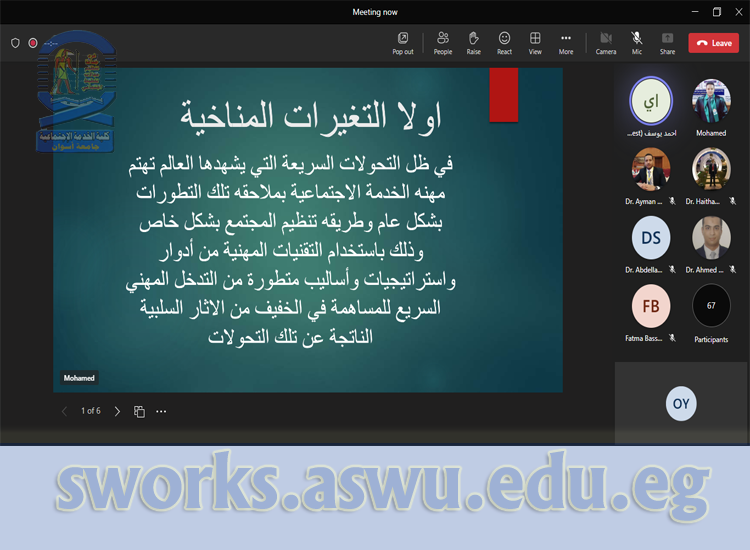Open slide options ellipsis below presentation
This screenshot has width=750, height=550.
click(161, 411)
